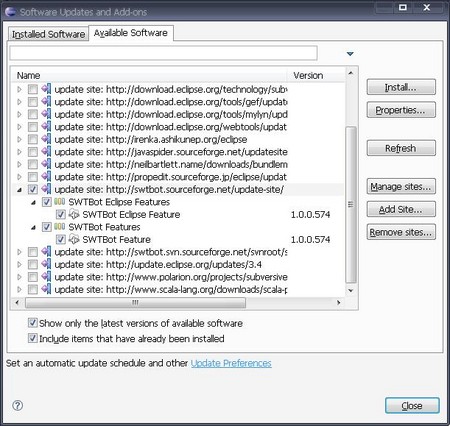Uncheck SWTBot Eclipse Feature item checkbox

click(60, 214)
